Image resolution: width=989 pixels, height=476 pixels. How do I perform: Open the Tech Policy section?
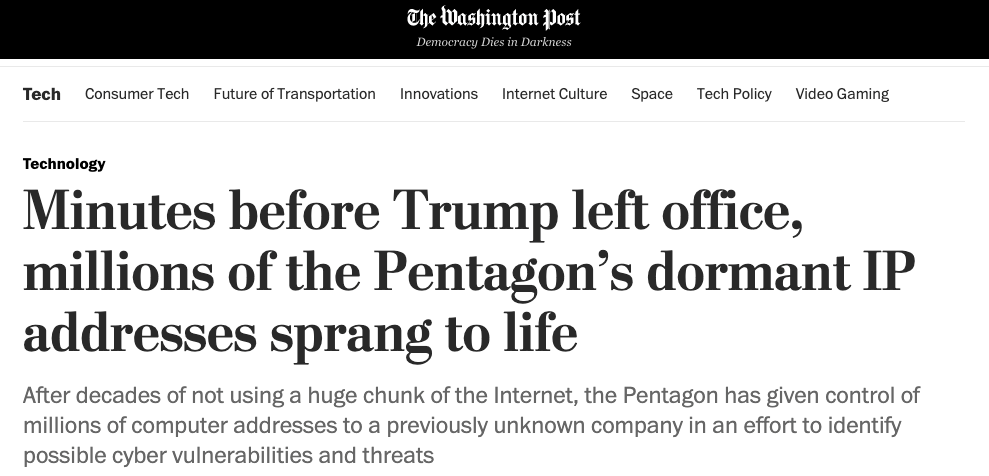pyautogui.click(x=734, y=94)
